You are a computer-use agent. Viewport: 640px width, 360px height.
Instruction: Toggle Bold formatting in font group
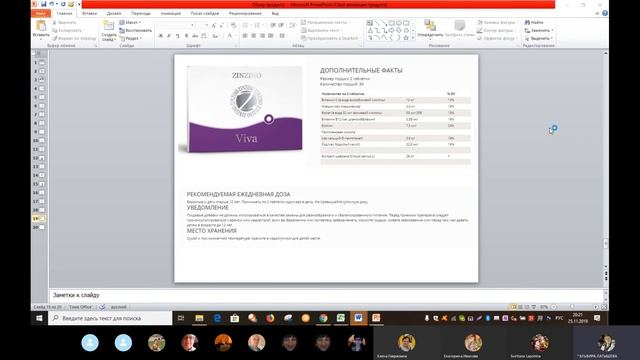pos(160,36)
